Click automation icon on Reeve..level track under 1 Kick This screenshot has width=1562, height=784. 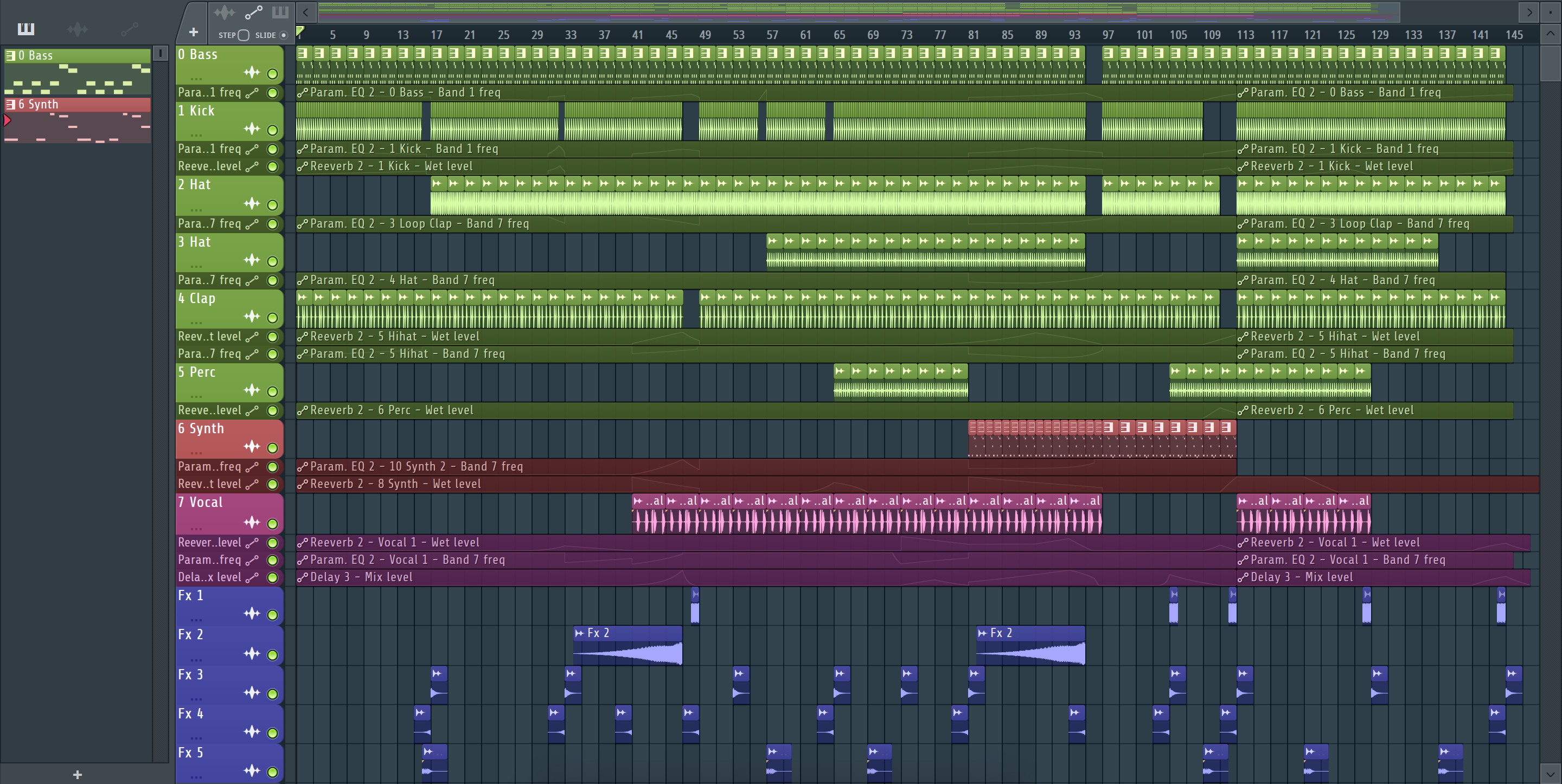[252, 166]
